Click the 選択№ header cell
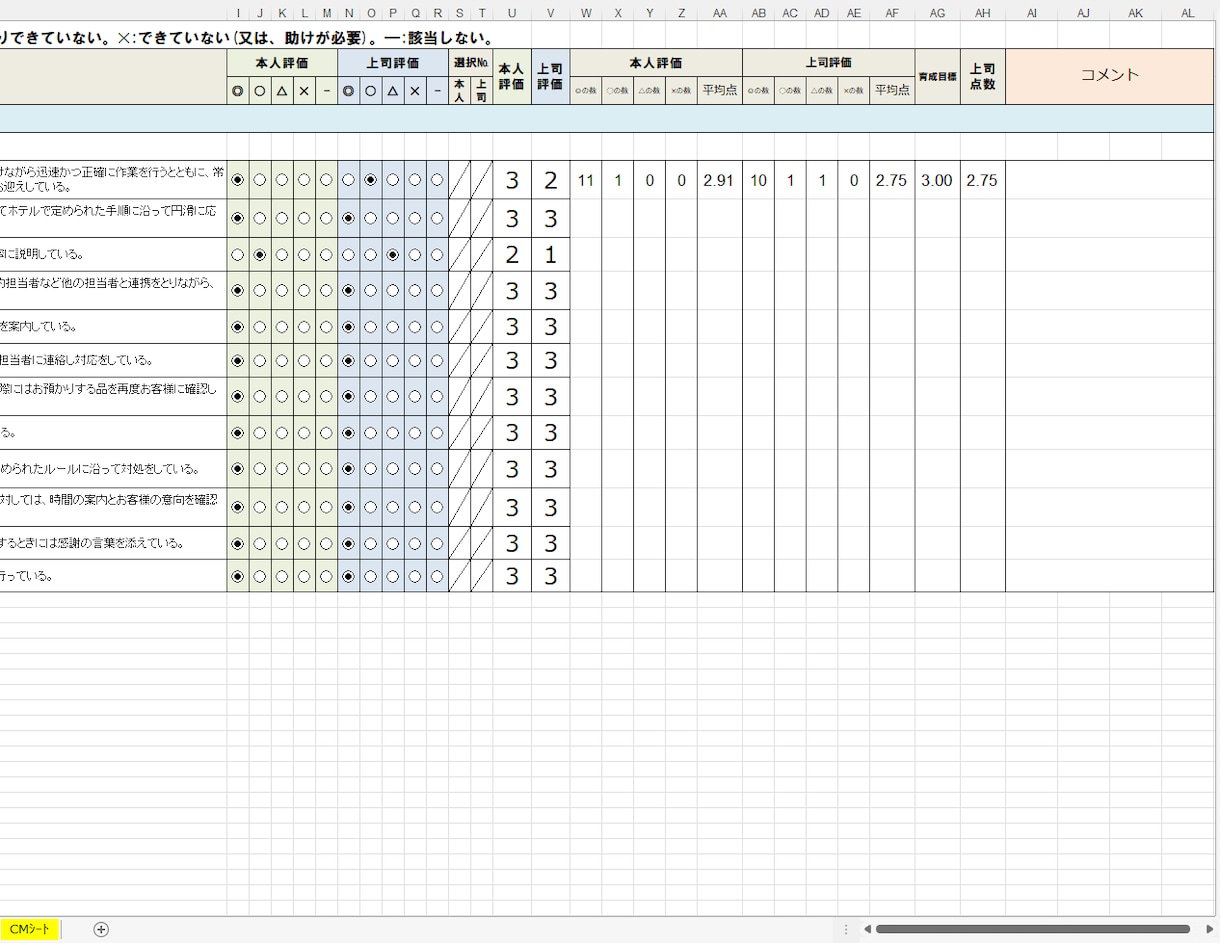 coord(471,62)
